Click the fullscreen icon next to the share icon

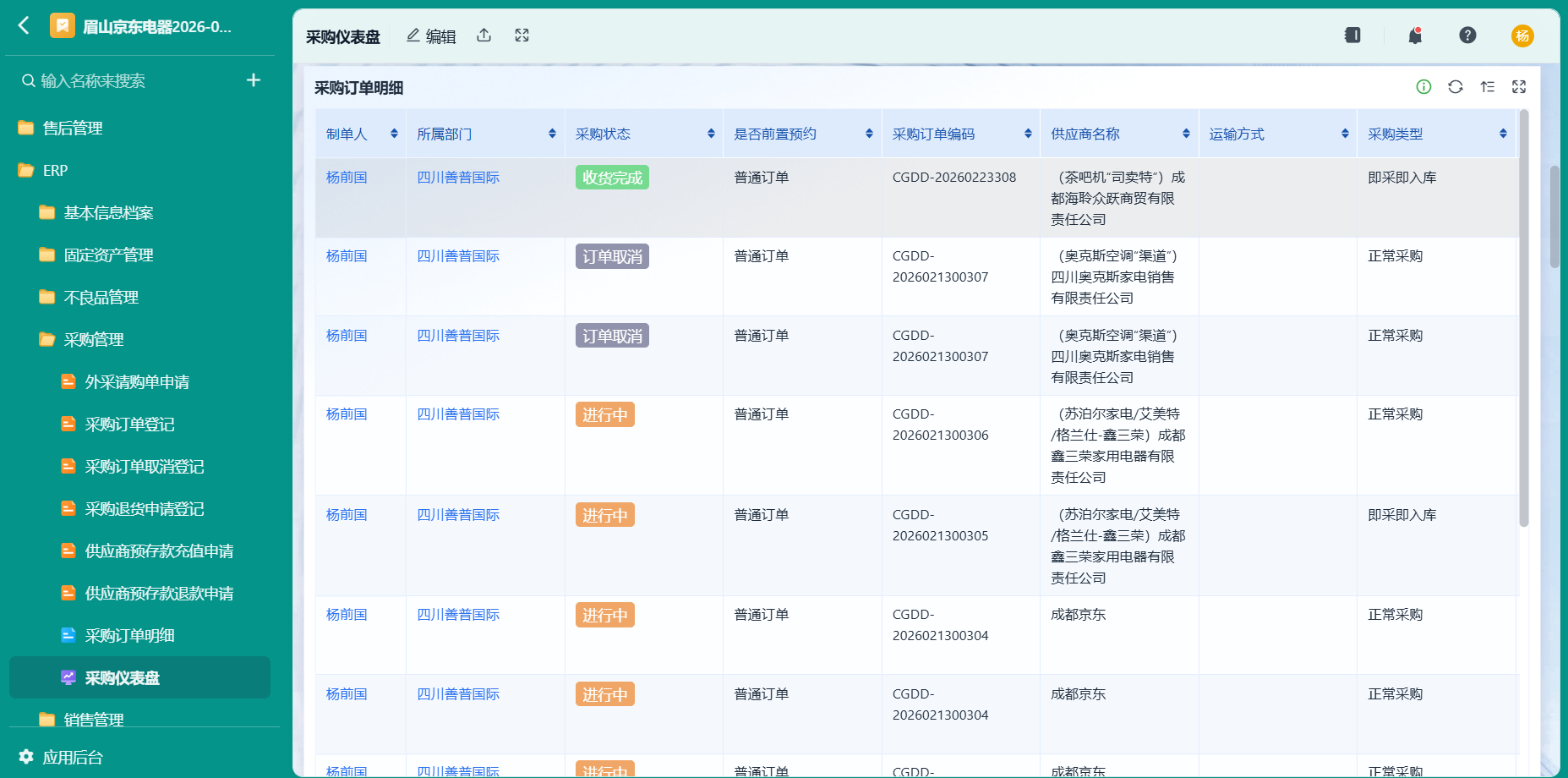point(522,36)
